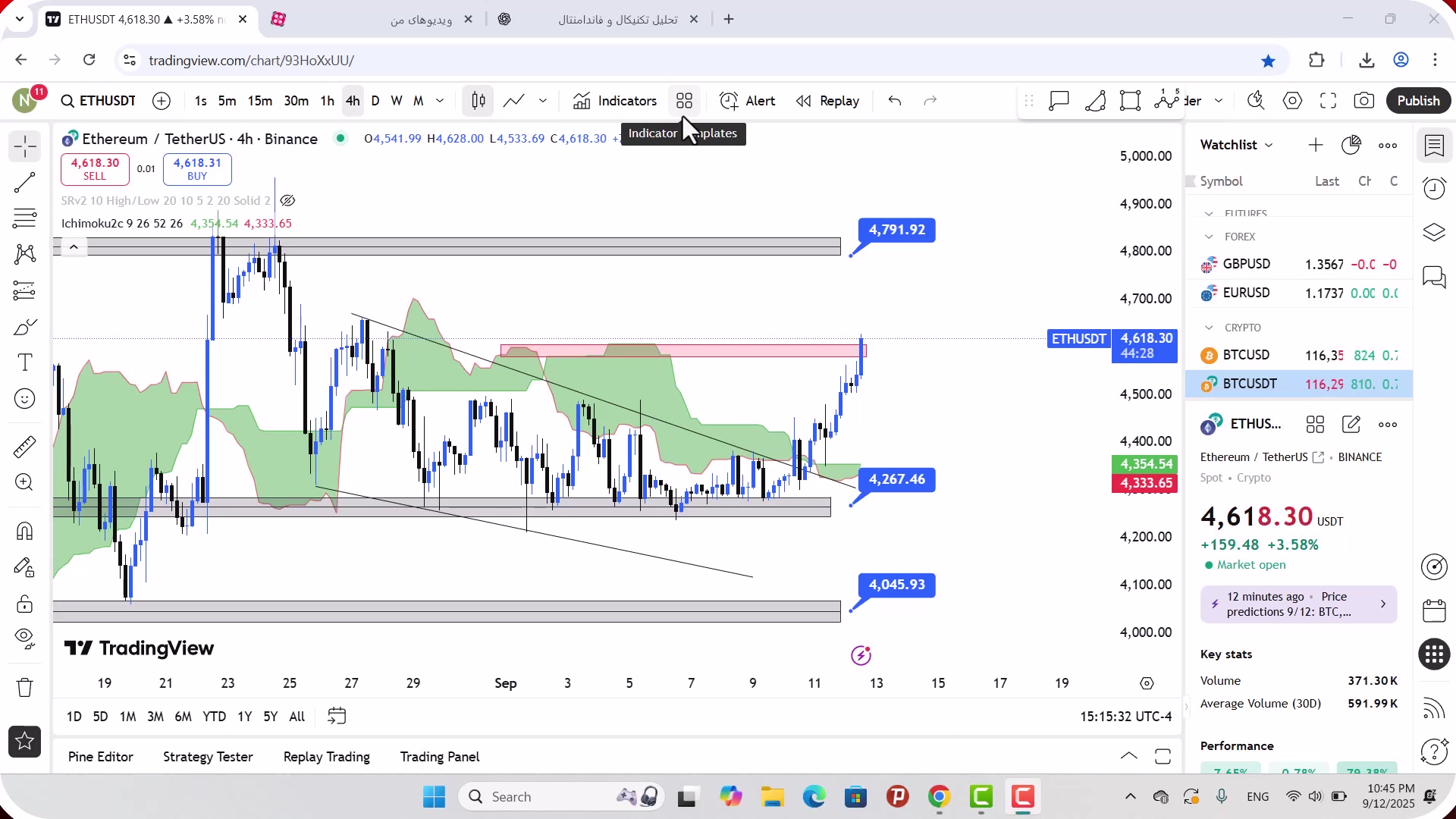Open File Explorer from taskbar
1456x819 pixels.
(x=772, y=797)
